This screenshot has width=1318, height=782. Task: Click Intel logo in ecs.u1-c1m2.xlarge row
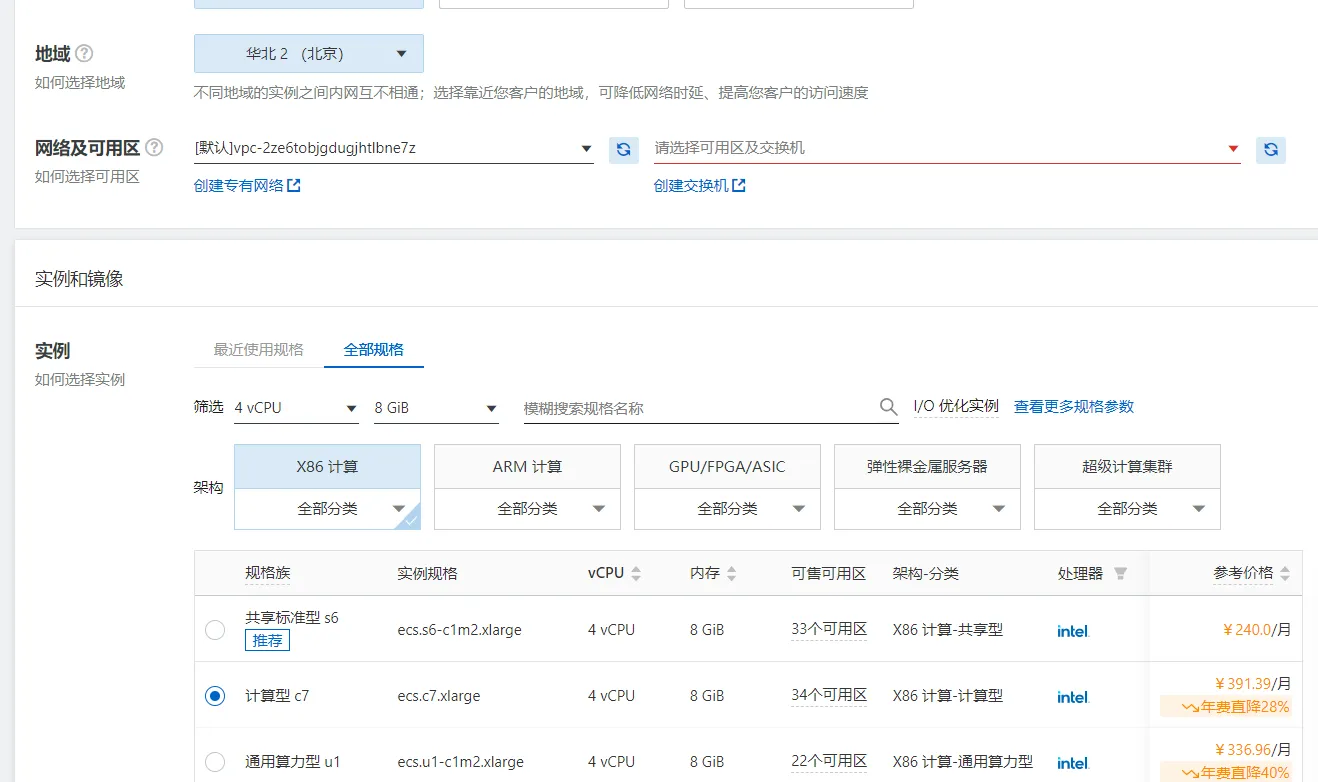click(1073, 763)
